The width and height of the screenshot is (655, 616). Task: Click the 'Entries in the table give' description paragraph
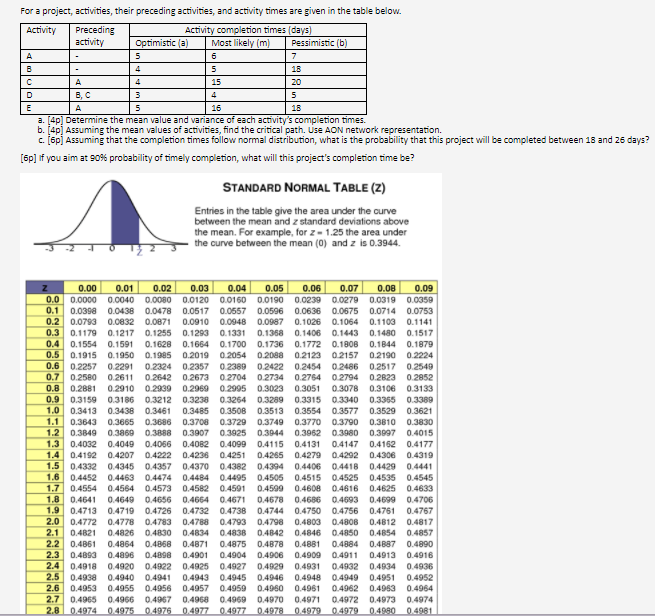point(302,227)
